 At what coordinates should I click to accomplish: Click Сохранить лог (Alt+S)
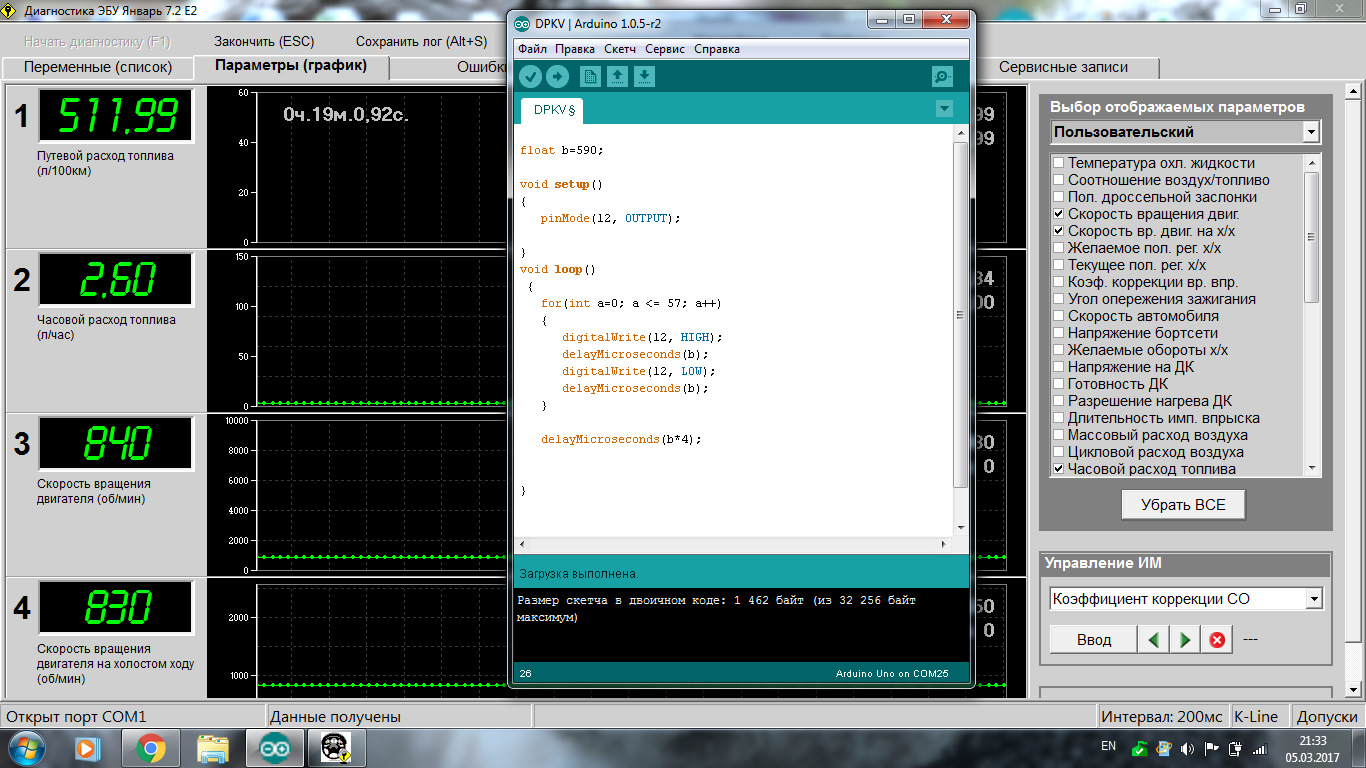click(x=422, y=42)
